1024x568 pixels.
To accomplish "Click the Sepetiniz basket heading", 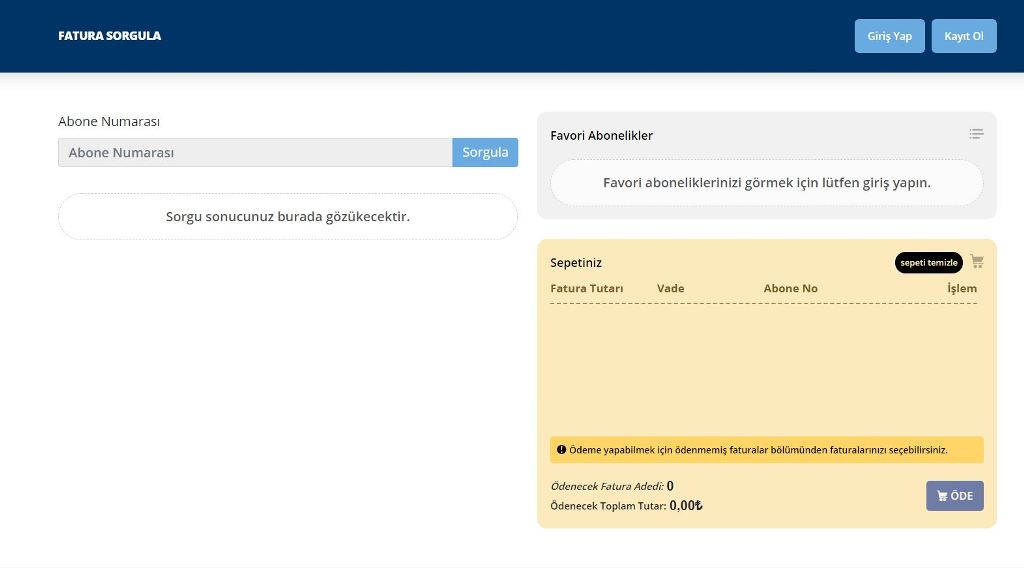I will (576, 263).
